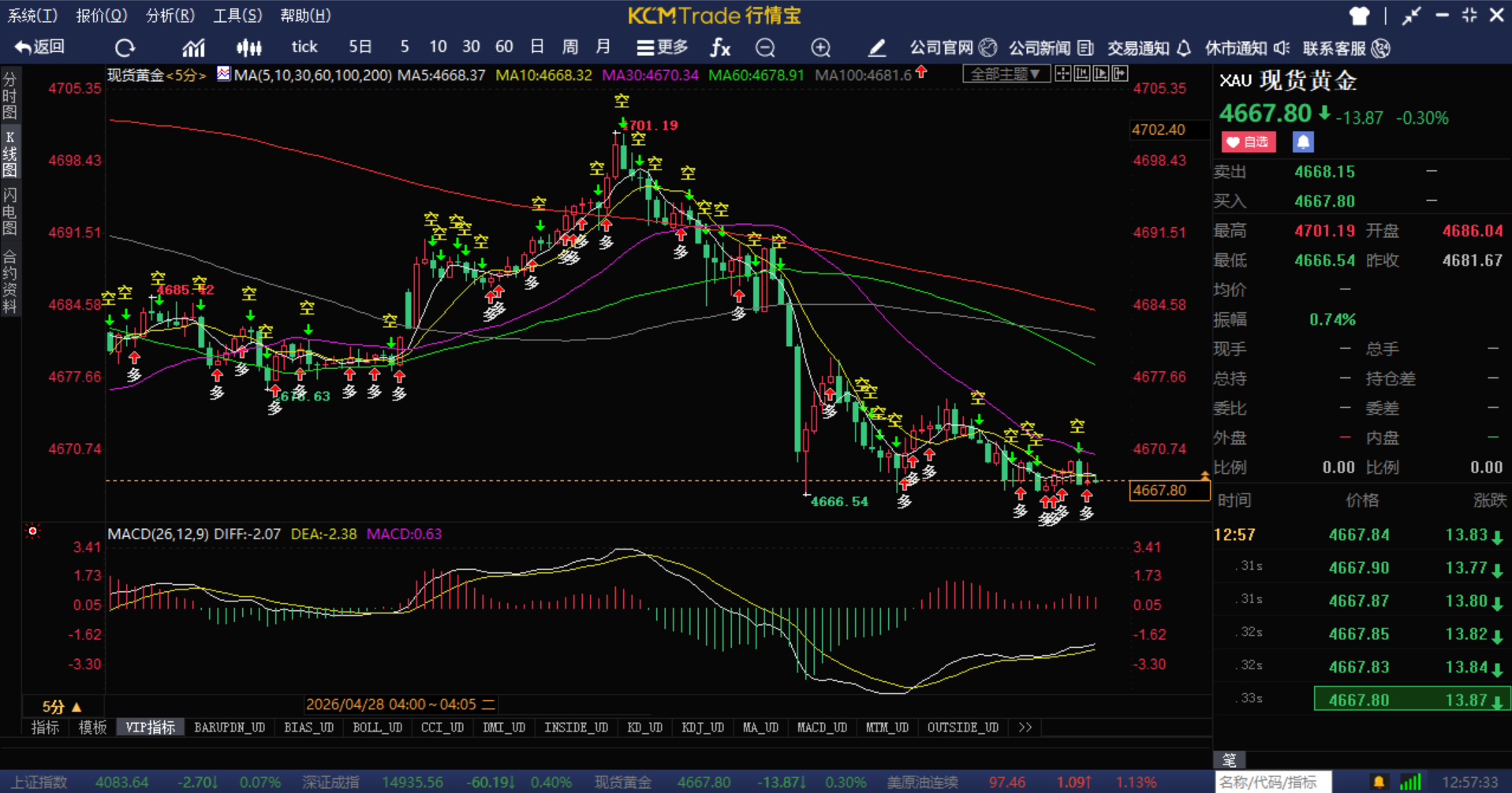1512x793 pixels.
Task: Open the fx indicator formula tool
Action: pyautogui.click(x=719, y=48)
